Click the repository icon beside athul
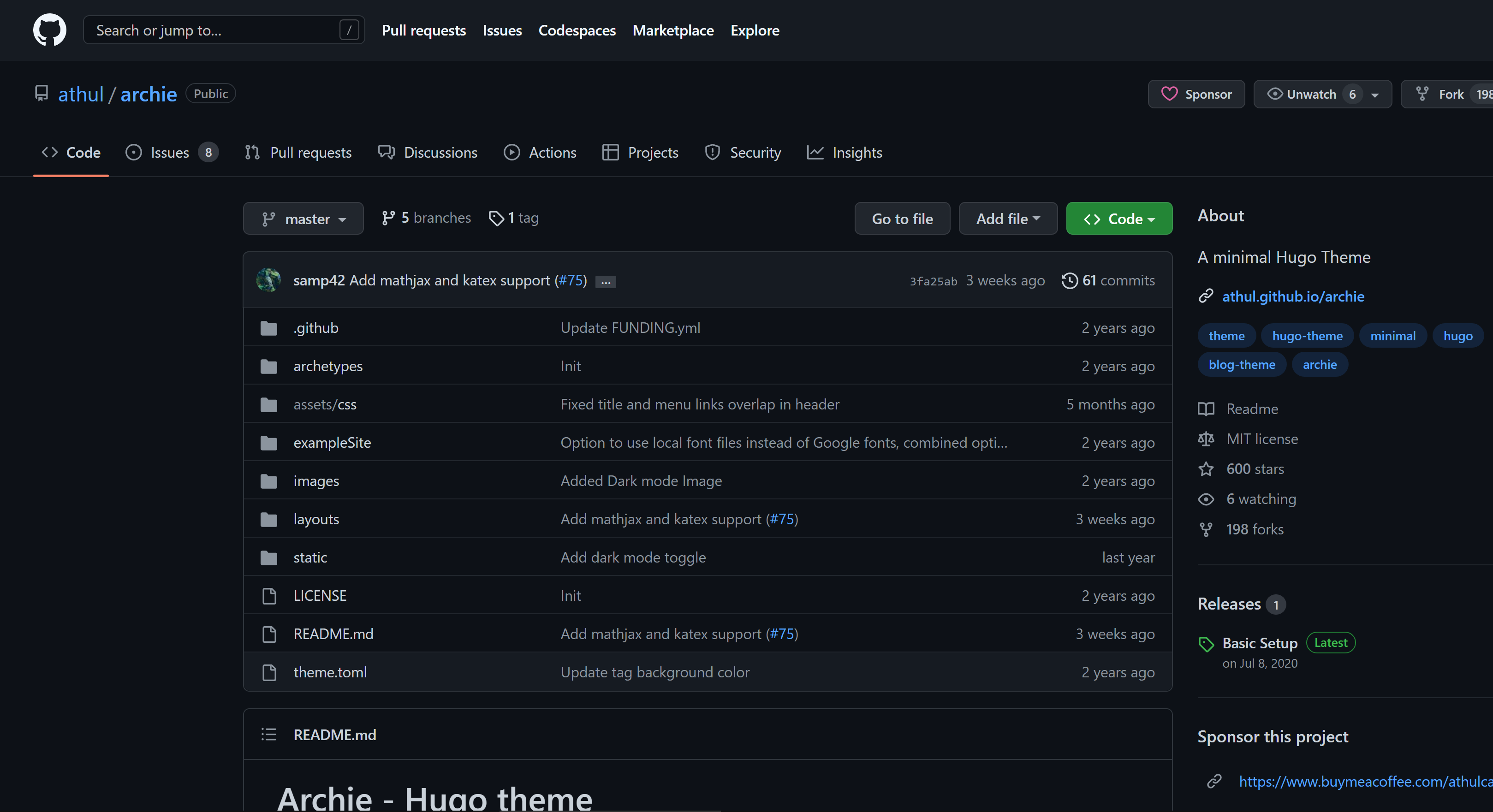This screenshot has width=1493, height=812. pos(41,93)
